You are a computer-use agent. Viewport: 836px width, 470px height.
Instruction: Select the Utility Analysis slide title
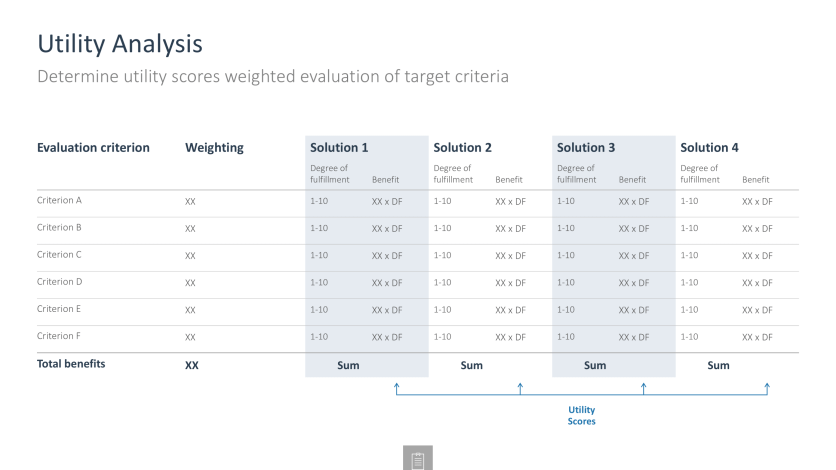pos(120,44)
